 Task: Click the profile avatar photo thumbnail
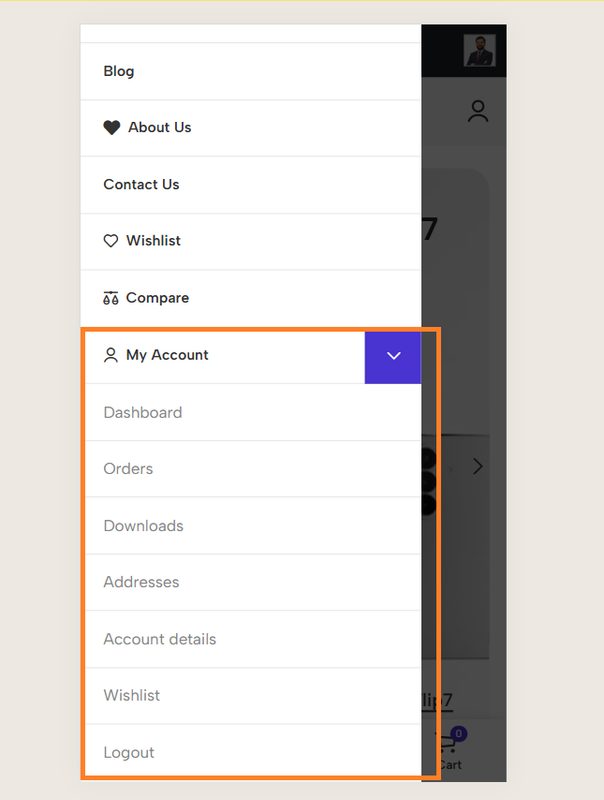coord(480,50)
